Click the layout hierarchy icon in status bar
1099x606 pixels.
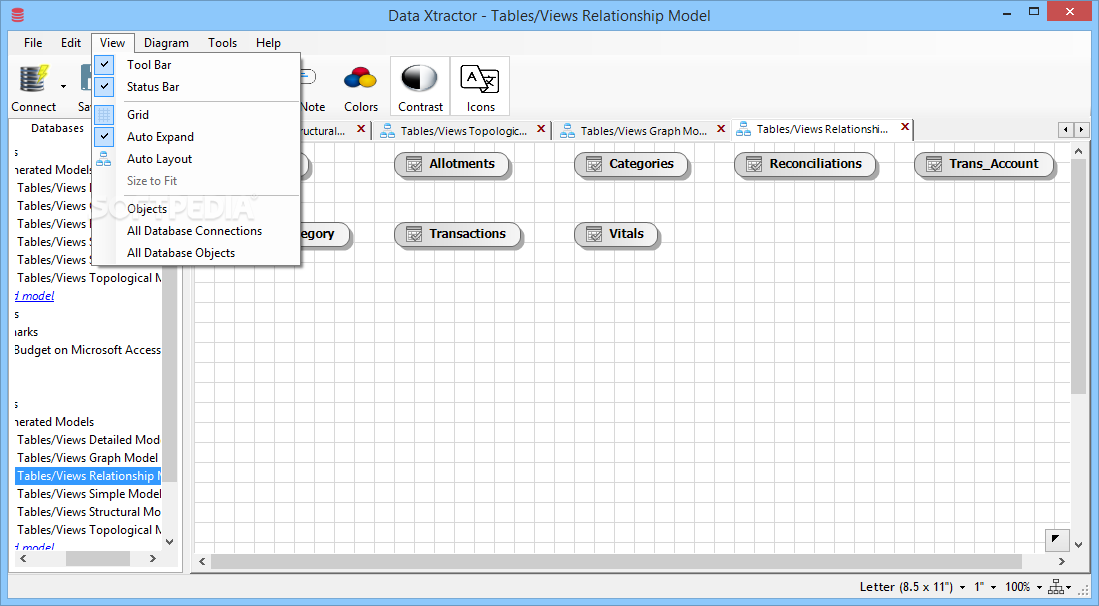(x=1056, y=587)
